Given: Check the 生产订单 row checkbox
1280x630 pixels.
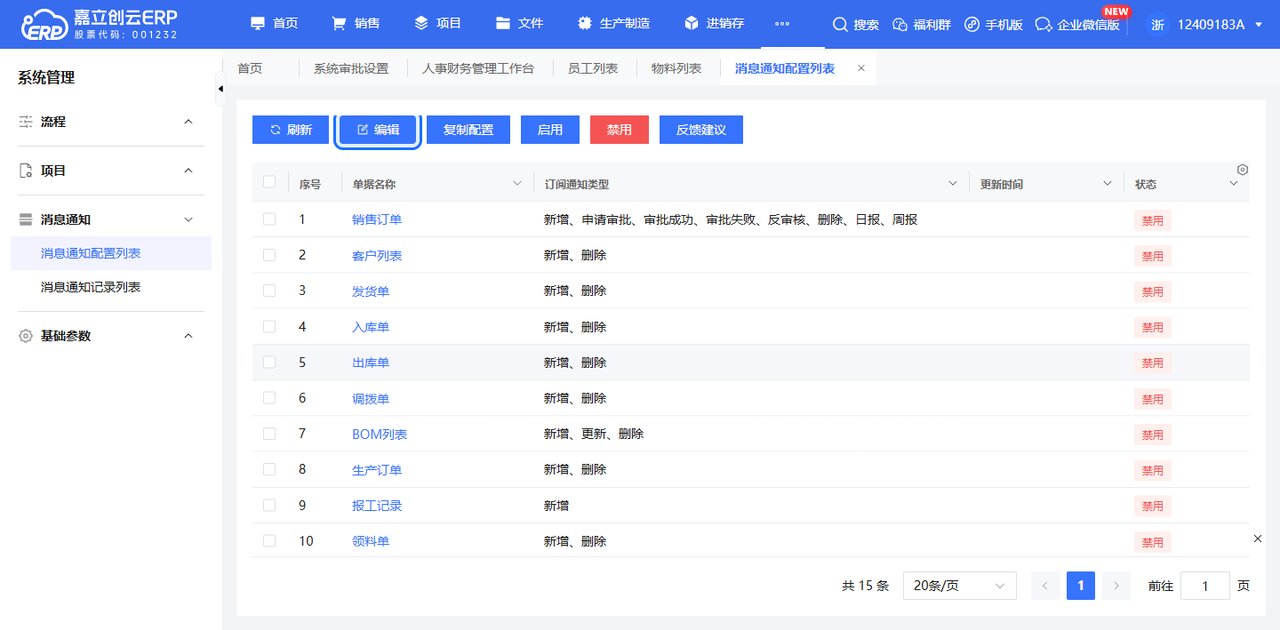Looking at the screenshot, I should (x=269, y=469).
